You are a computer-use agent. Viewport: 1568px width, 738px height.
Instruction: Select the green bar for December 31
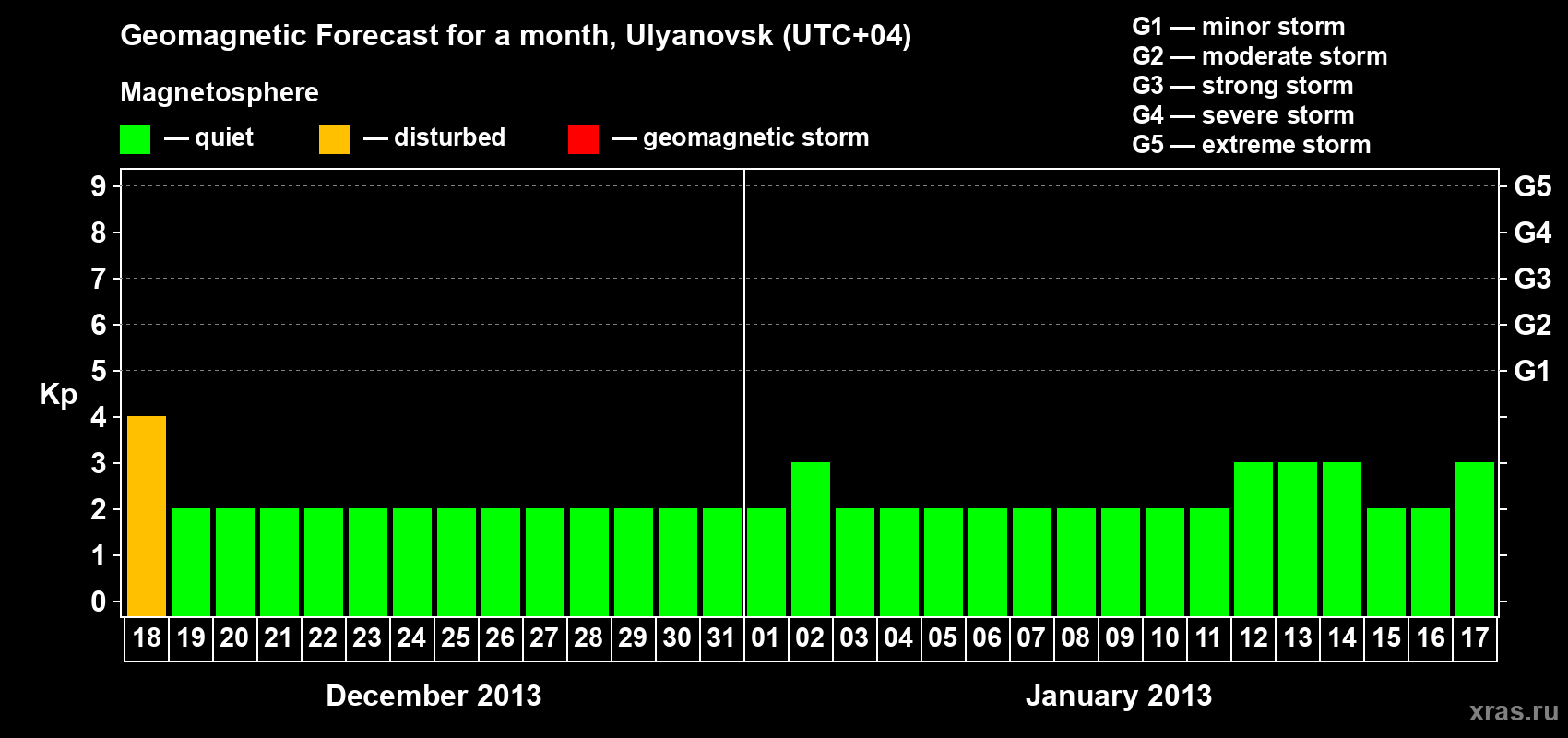tap(722, 562)
